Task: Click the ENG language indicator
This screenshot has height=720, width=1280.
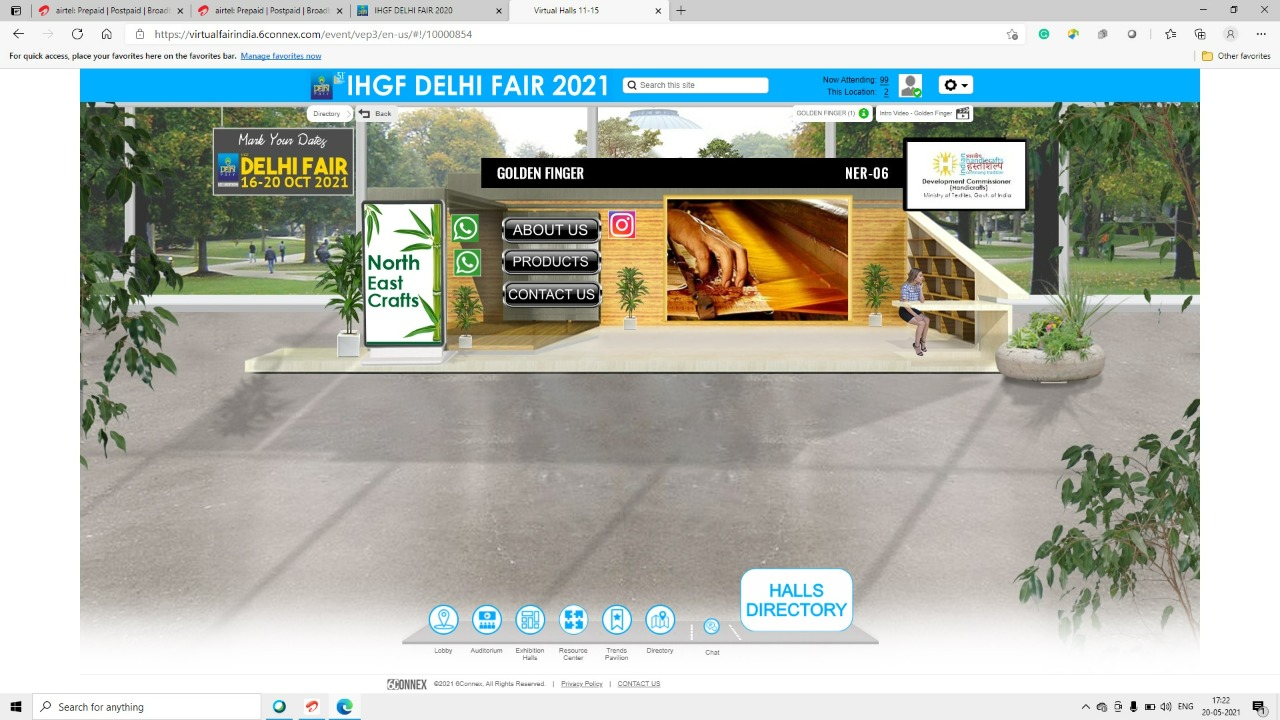Action: point(1186,707)
